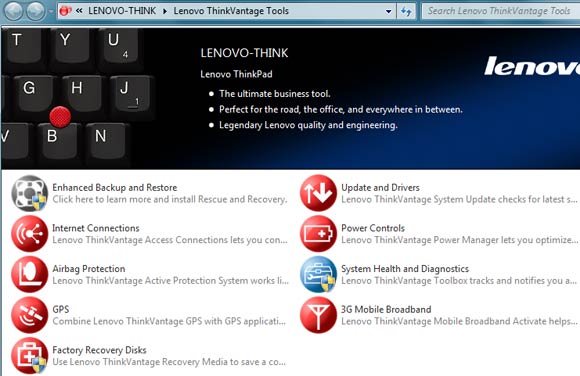Open the Airbag Protection title link

89,269
